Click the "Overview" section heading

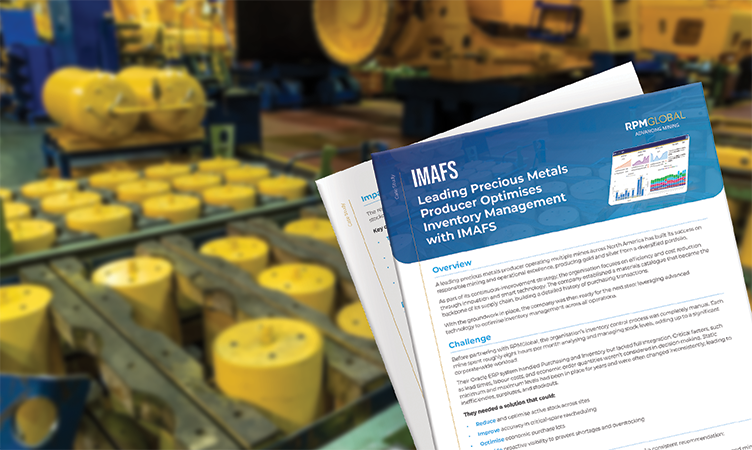click(x=452, y=266)
